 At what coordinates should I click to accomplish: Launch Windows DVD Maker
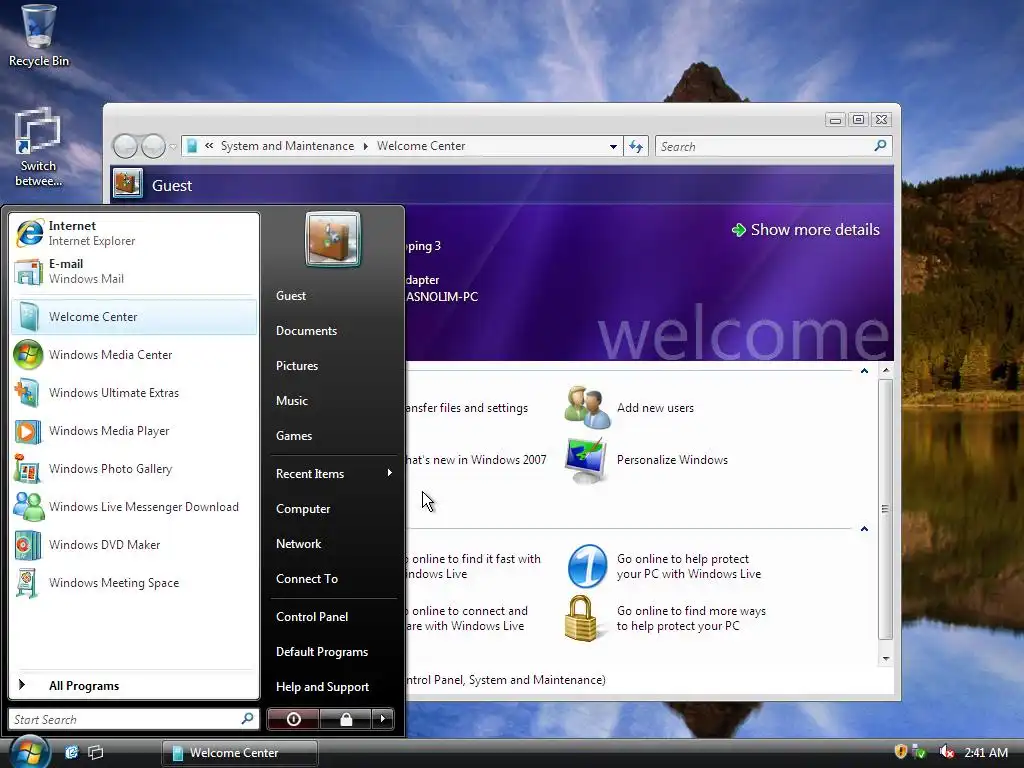(x=134, y=545)
